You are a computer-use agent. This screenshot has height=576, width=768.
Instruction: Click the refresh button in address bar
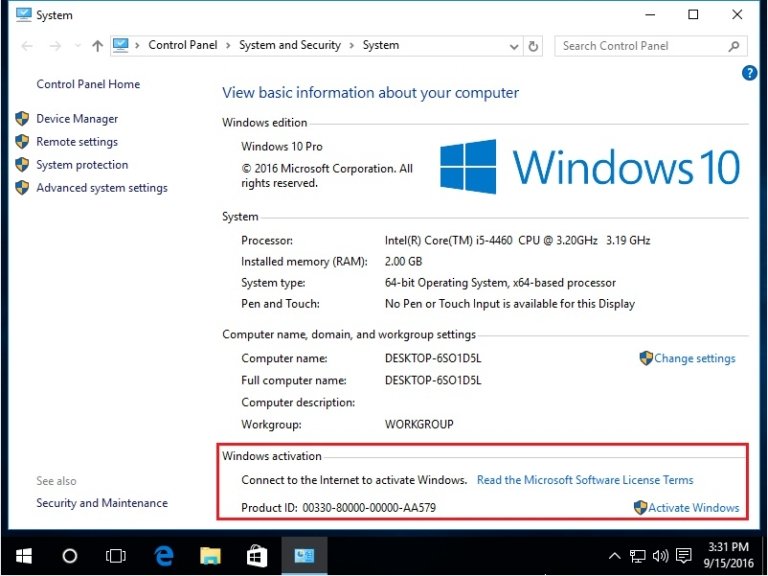pos(534,46)
